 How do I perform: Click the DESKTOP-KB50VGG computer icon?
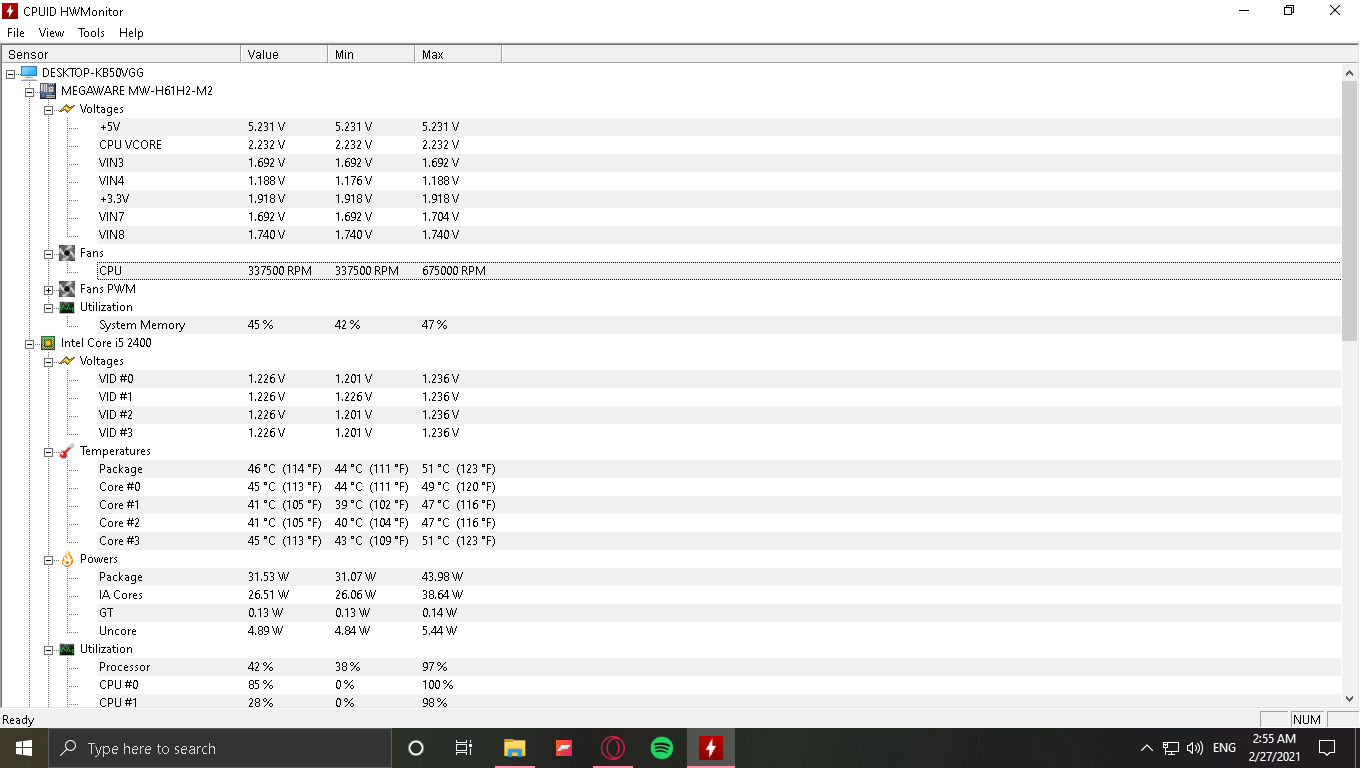(28, 73)
